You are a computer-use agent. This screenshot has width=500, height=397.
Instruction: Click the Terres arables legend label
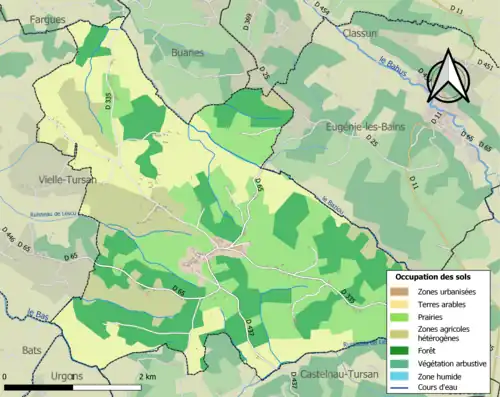[442, 304]
